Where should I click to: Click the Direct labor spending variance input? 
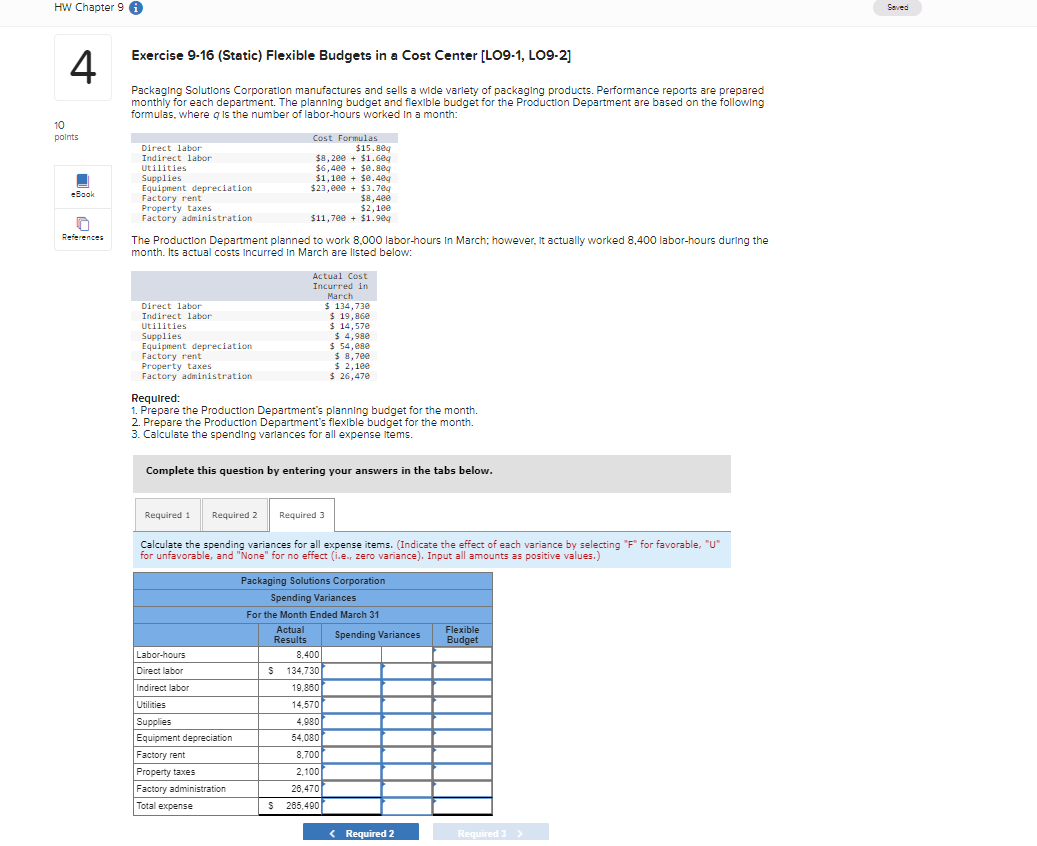coord(352,671)
